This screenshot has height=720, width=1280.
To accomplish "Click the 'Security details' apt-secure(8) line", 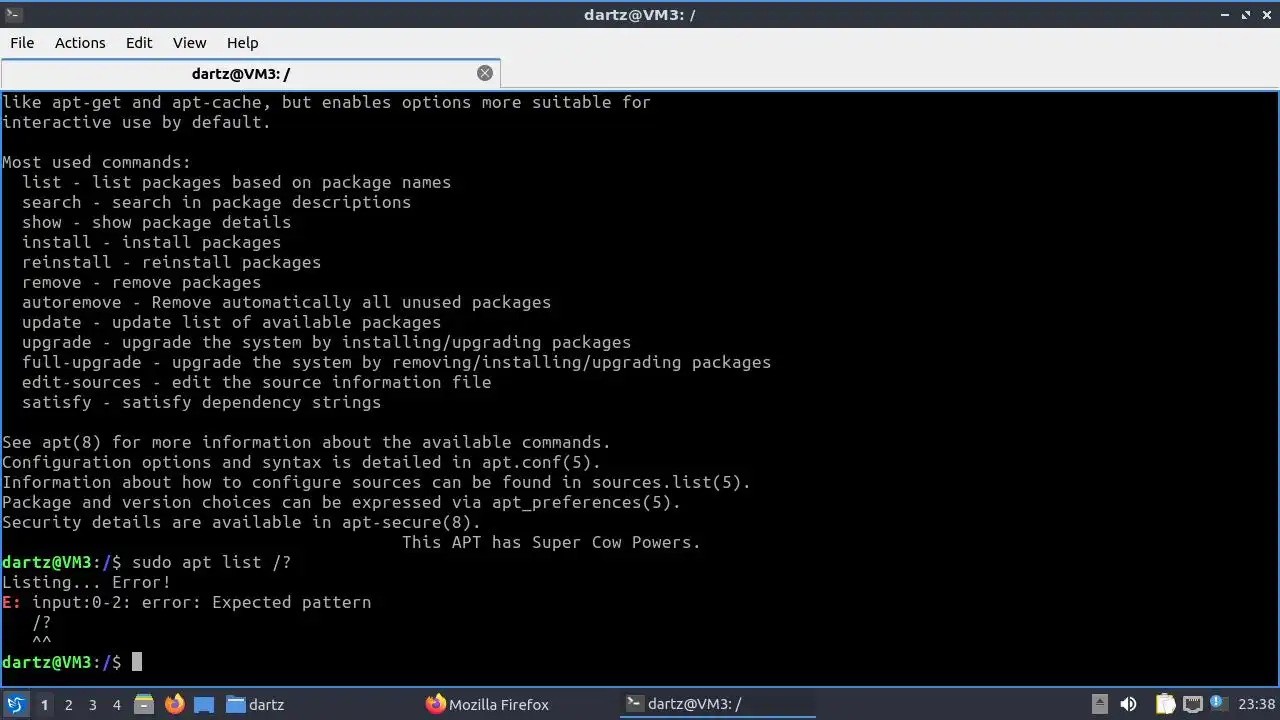I will click(x=241, y=522).
